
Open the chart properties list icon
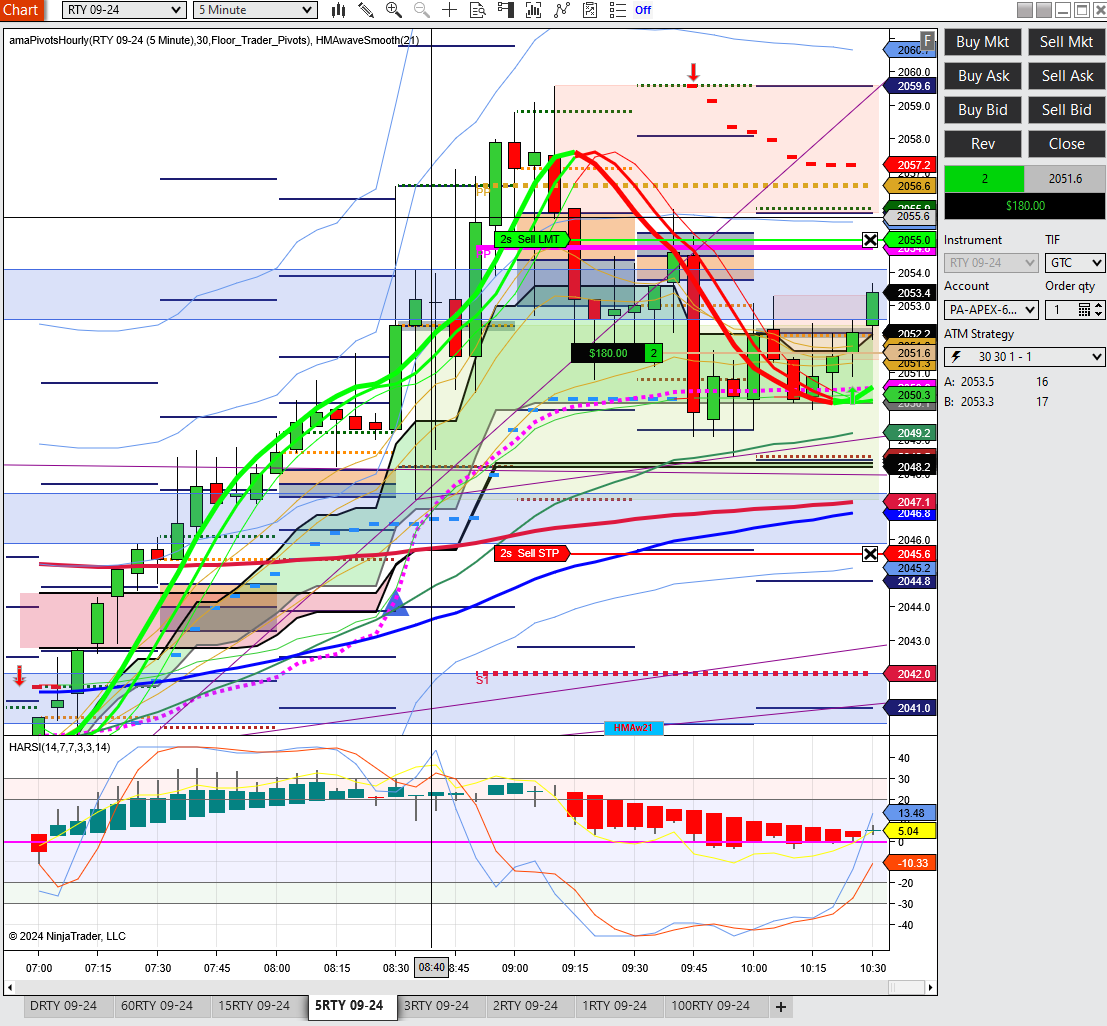(x=618, y=10)
